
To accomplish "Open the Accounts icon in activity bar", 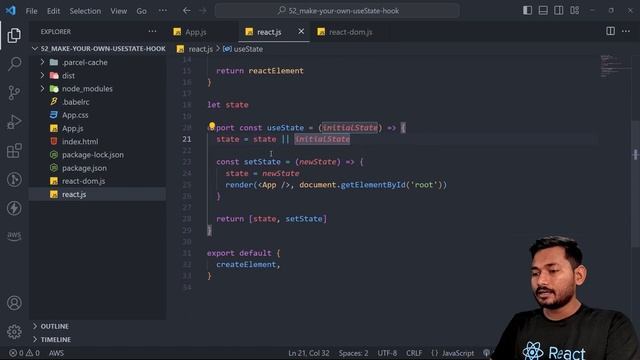I will pos(14,303).
